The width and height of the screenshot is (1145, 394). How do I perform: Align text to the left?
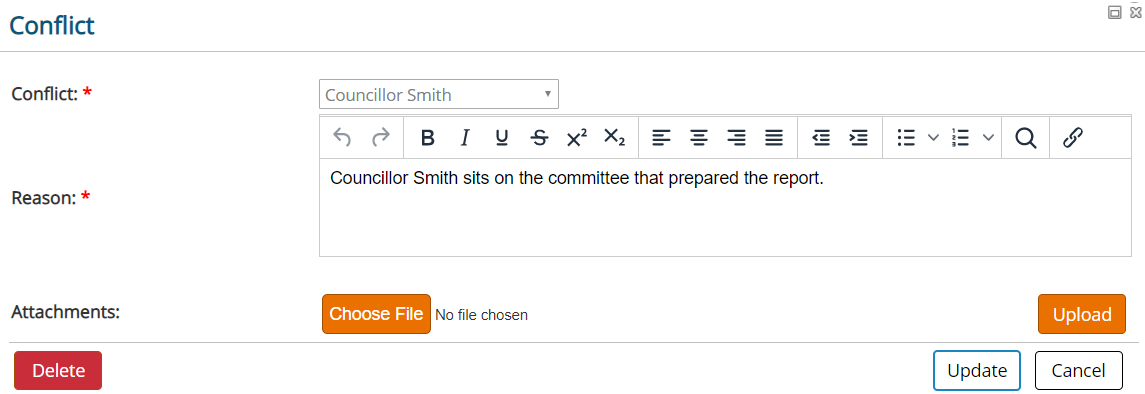point(662,137)
